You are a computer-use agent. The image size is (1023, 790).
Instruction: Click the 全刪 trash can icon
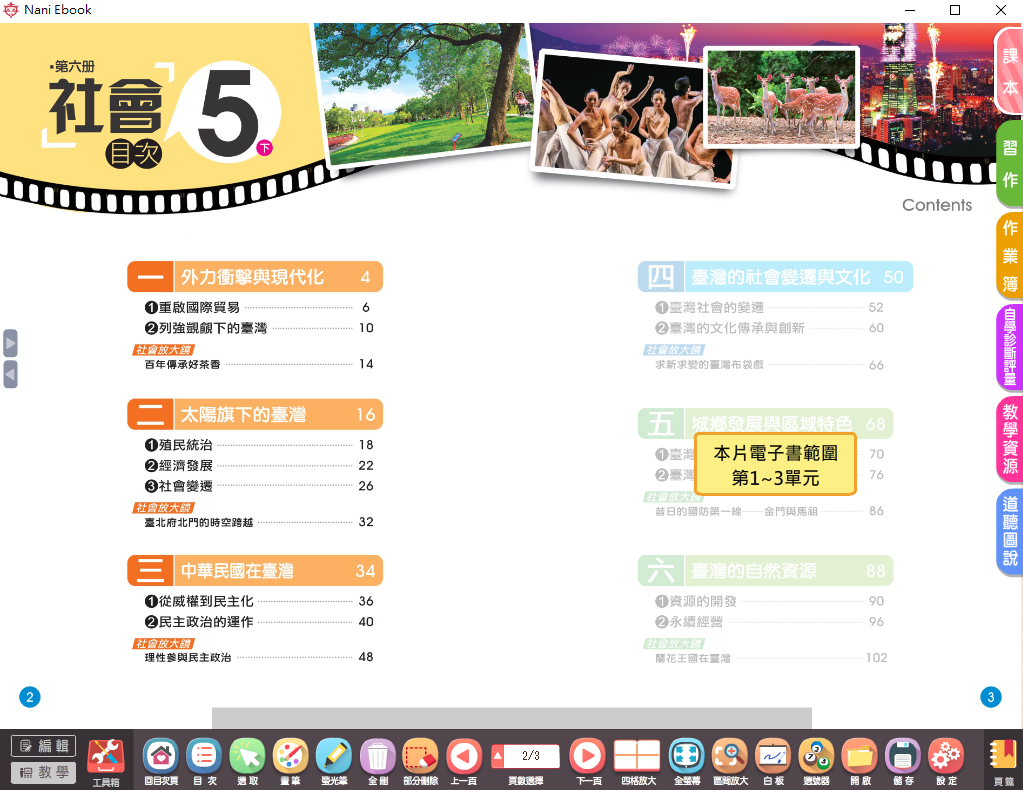(377, 756)
